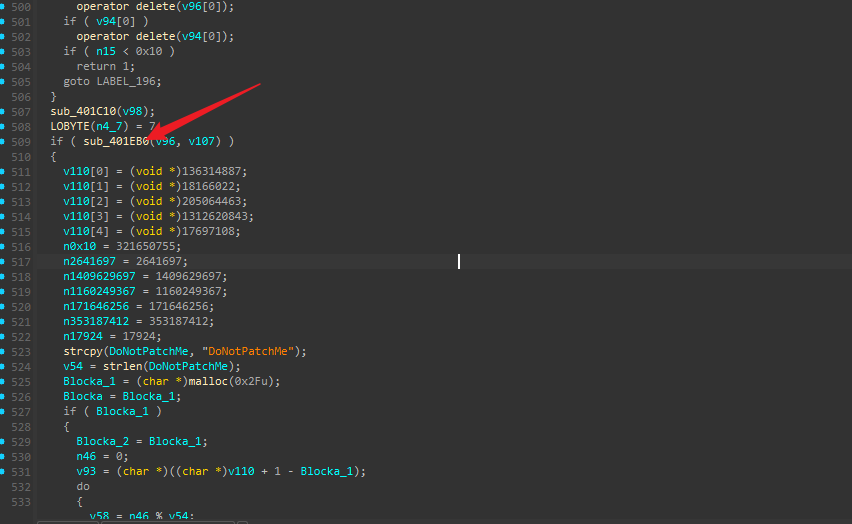This screenshot has height=524, width=852.
Task: Select argument v107 on line 509
Action: [202, 141]
